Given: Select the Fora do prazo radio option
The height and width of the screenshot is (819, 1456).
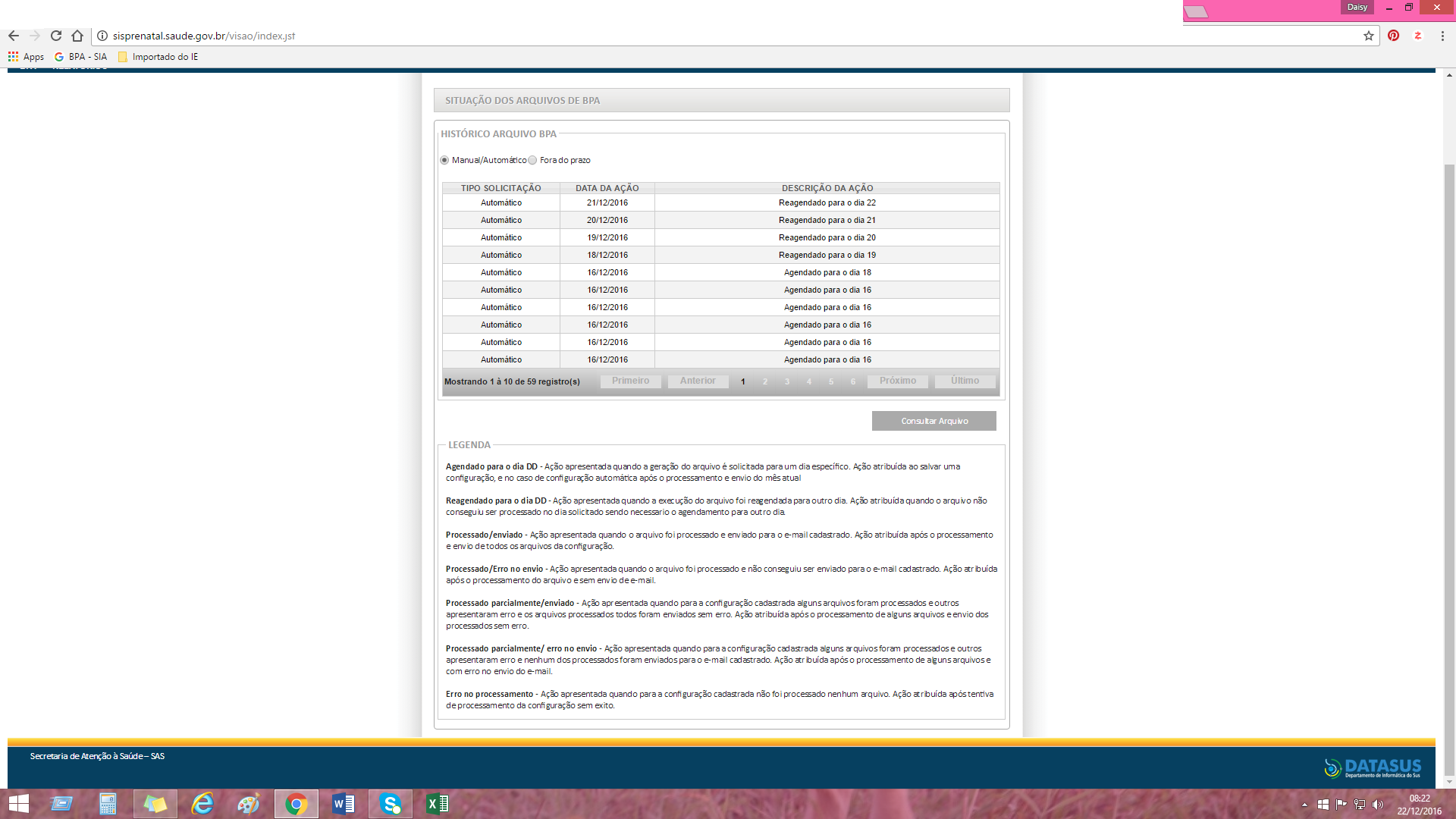Looking at the screenshot, I should 532,160.
